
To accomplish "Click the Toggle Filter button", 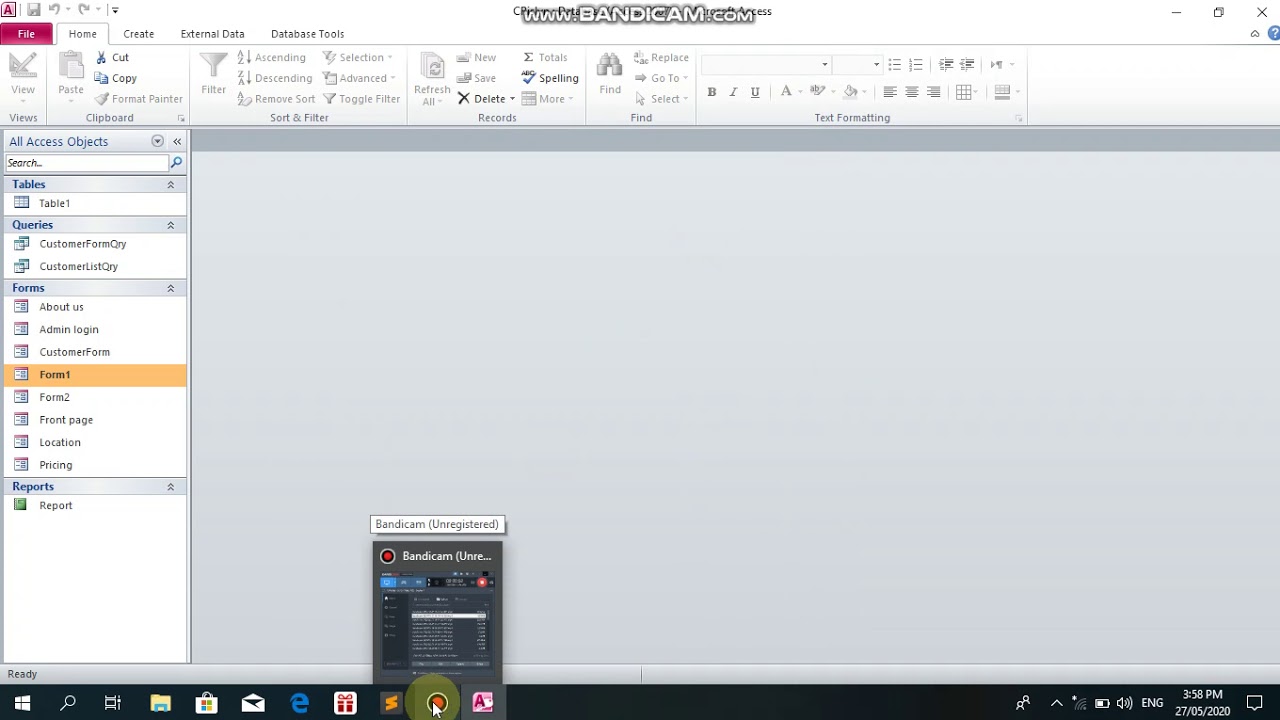I will point(361,99).
